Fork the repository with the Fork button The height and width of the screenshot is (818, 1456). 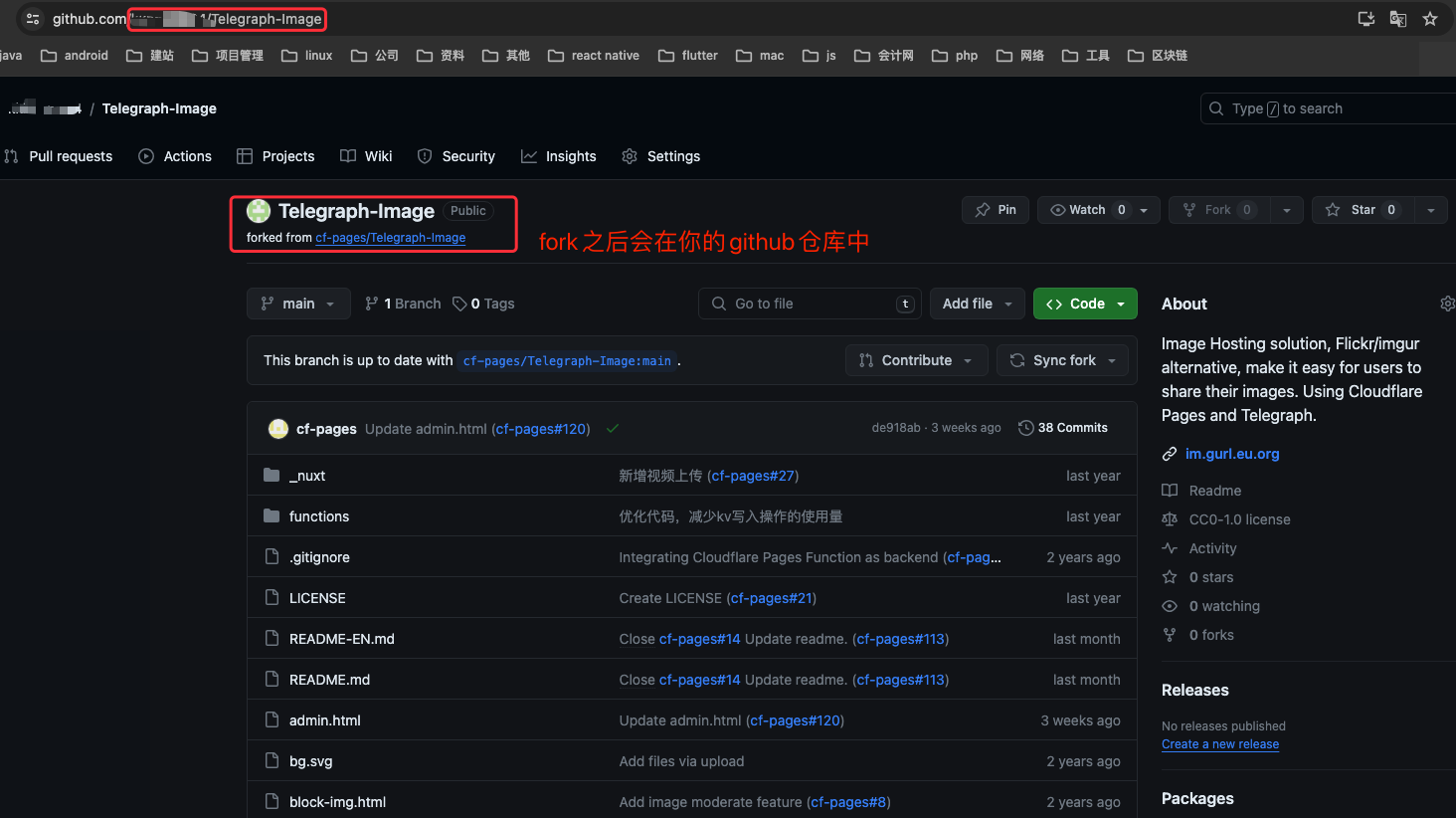tap(1218, 210)
